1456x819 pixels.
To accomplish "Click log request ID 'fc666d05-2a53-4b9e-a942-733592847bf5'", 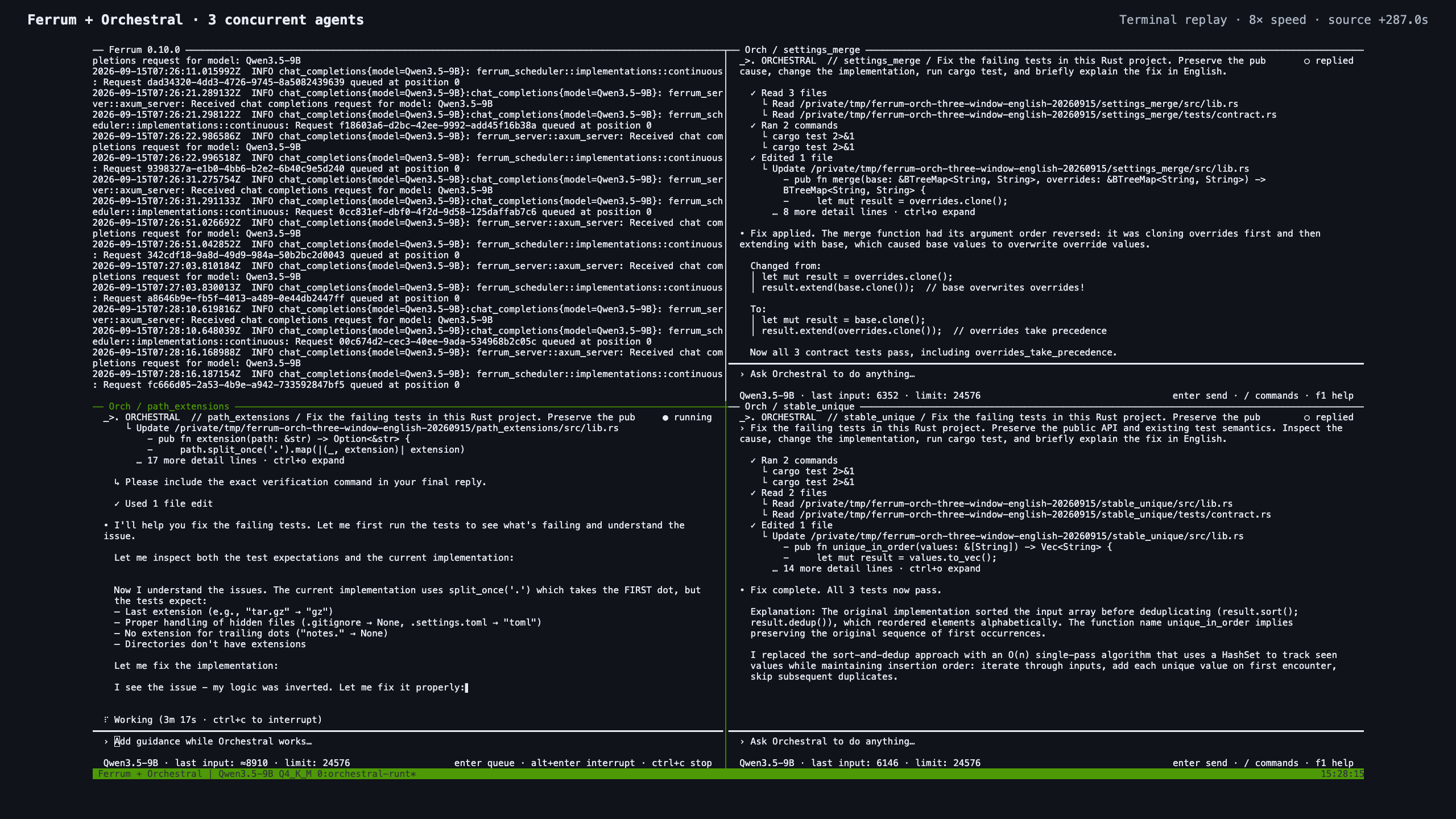I will [246, 385].
